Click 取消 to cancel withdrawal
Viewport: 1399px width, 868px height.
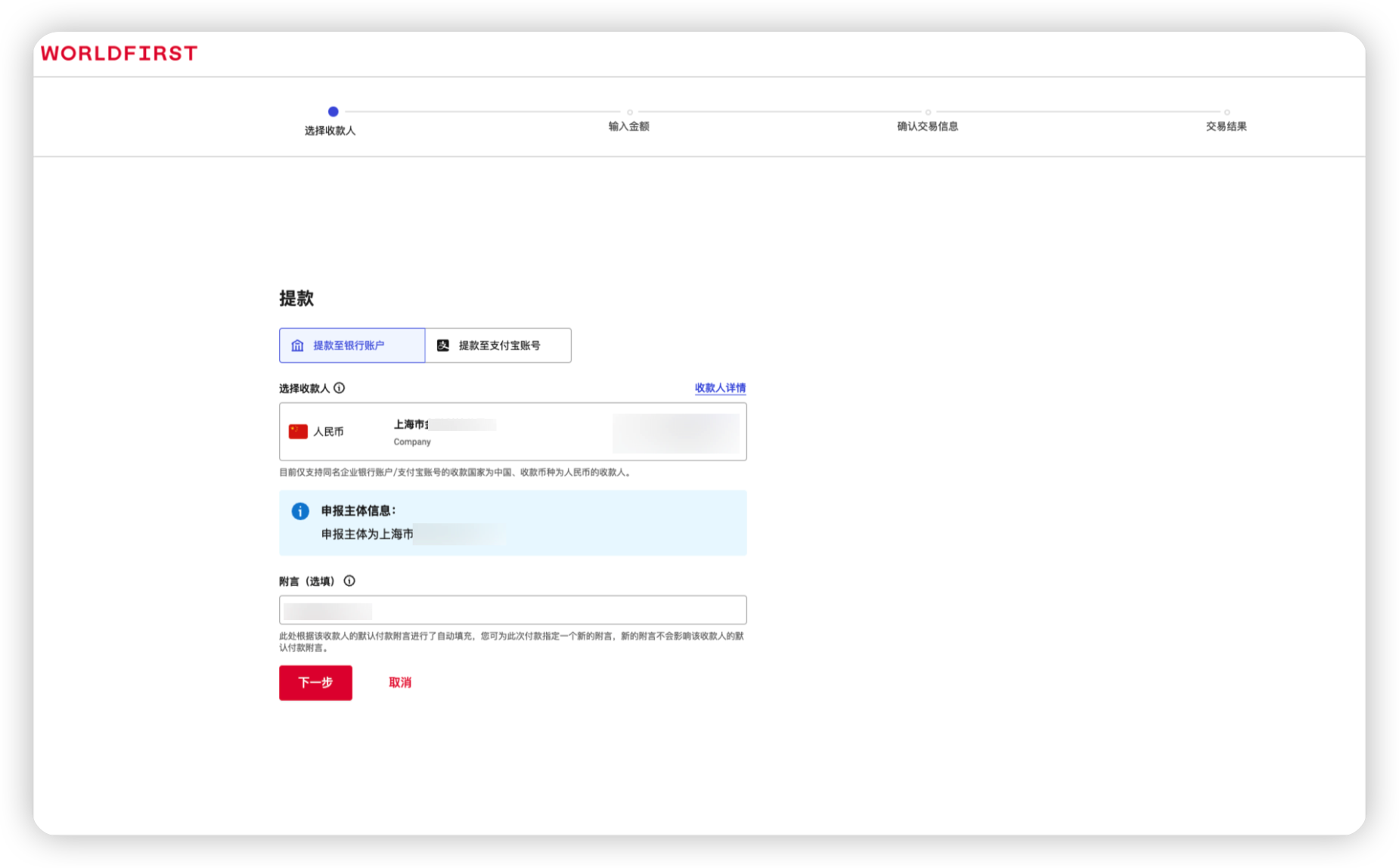pos(400,683)
